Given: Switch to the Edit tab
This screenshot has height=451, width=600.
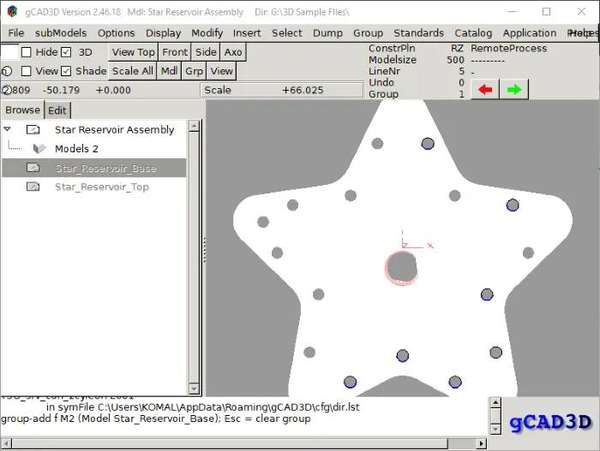Looking at the screenshot, I should pyautogui.click(x=57, y=111).
